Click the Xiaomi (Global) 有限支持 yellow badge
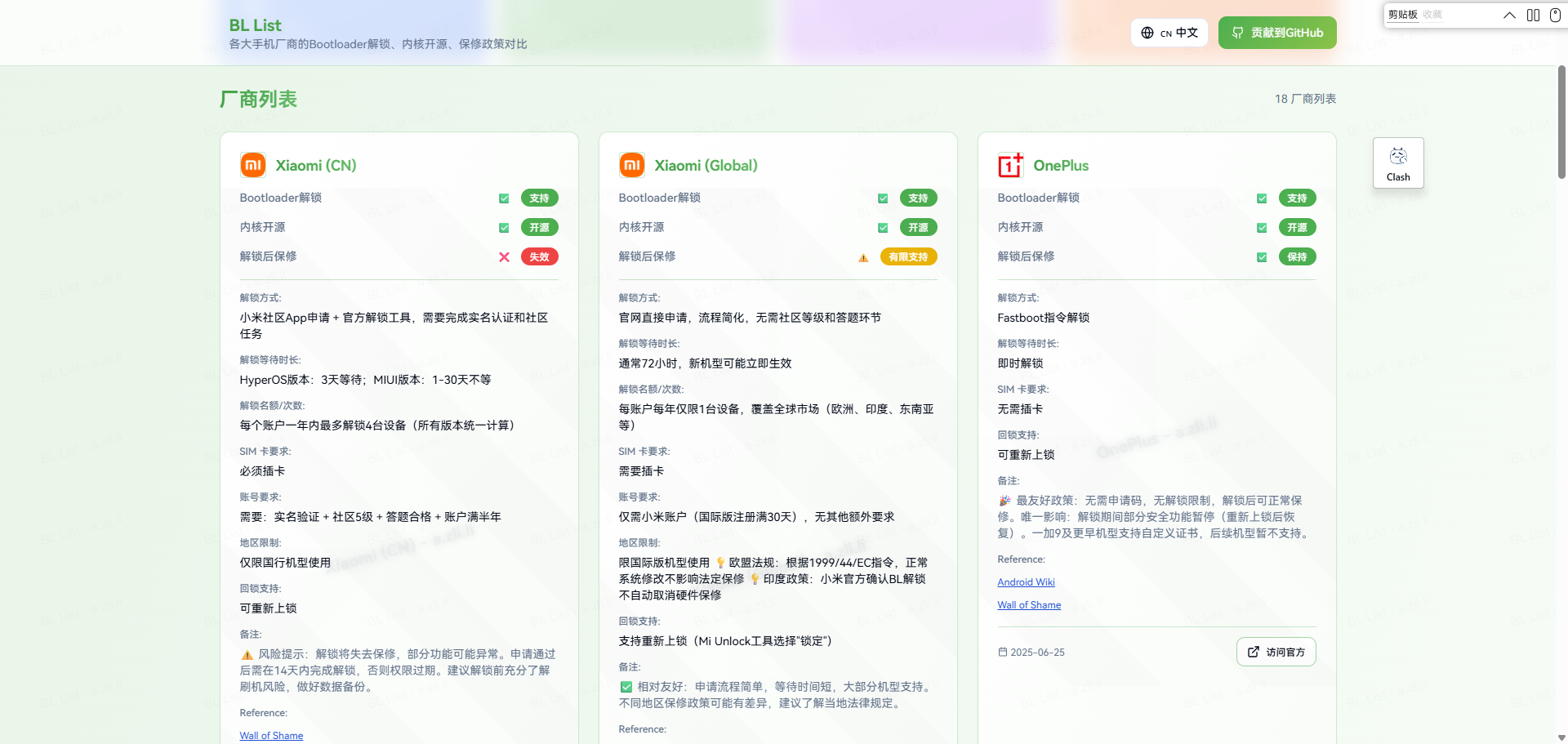This screenshot has width=1568, height=744. [x=908, y=257]
